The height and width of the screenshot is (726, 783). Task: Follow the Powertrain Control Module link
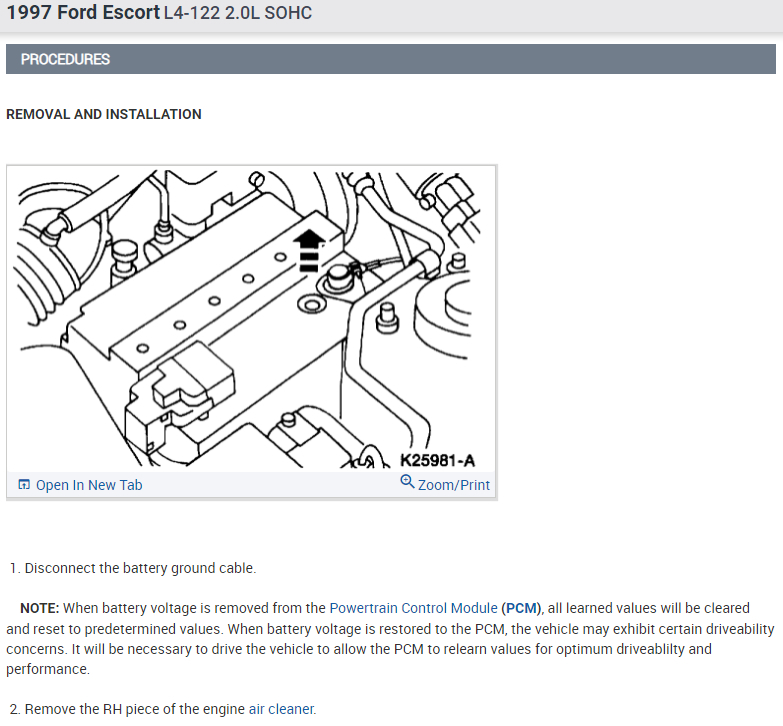click(413, 608)
